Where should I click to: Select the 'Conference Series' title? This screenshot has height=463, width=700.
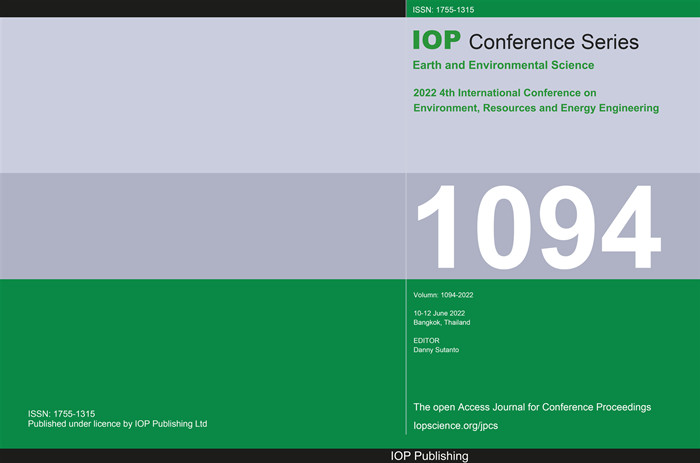point(554,42)
